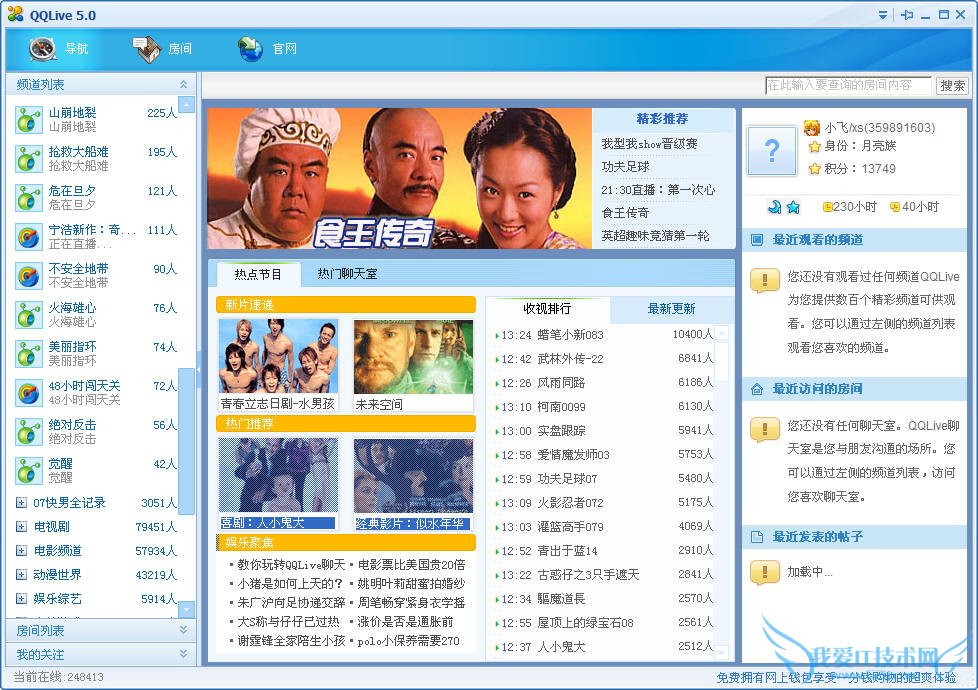This screenshot has height=690, width=978.
Task: Click icon beside 美丽指环 channel
Action: click(29, 354)
